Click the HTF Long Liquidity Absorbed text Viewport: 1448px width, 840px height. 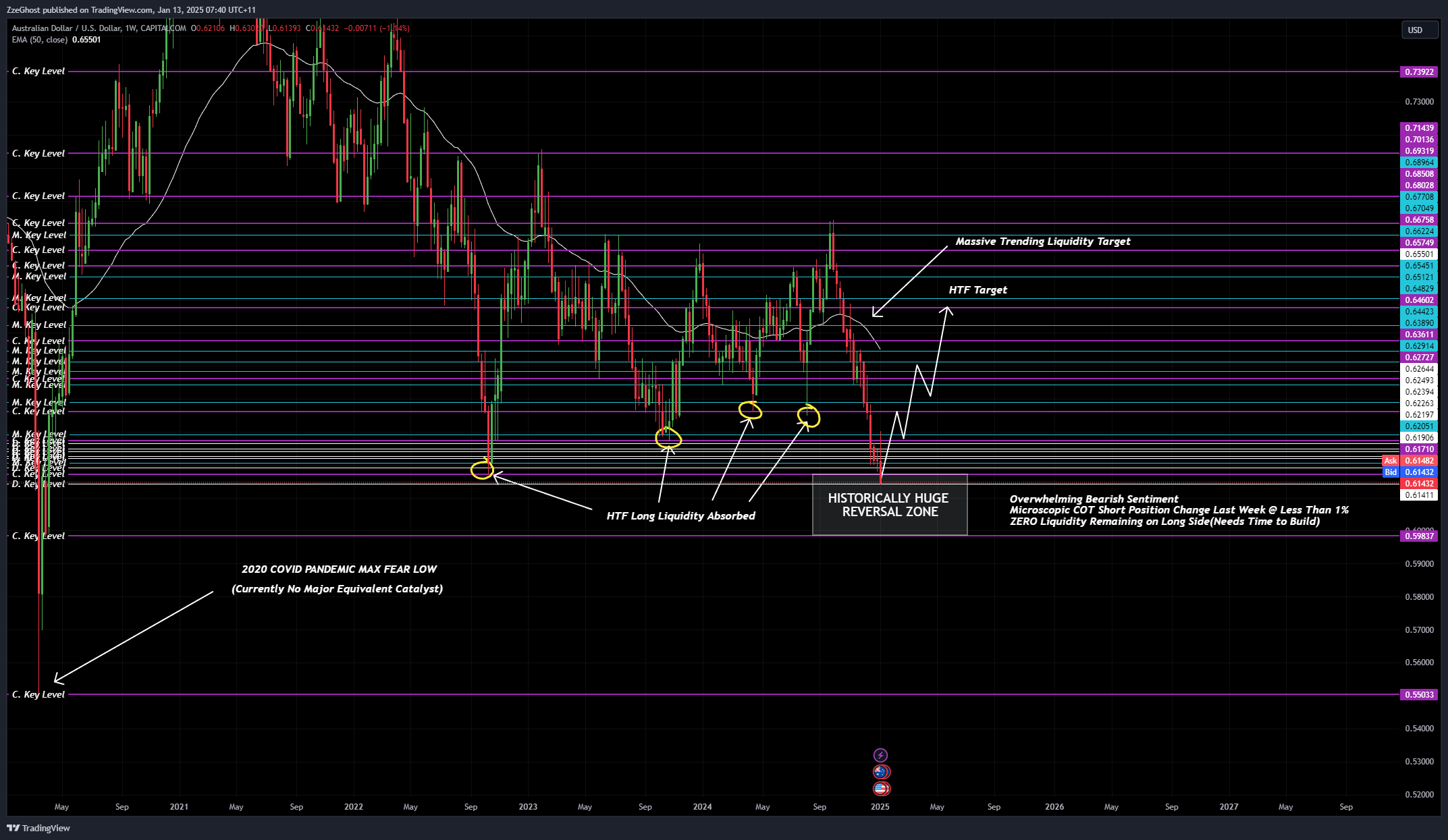pyautogui.click(x=680, y=516)
